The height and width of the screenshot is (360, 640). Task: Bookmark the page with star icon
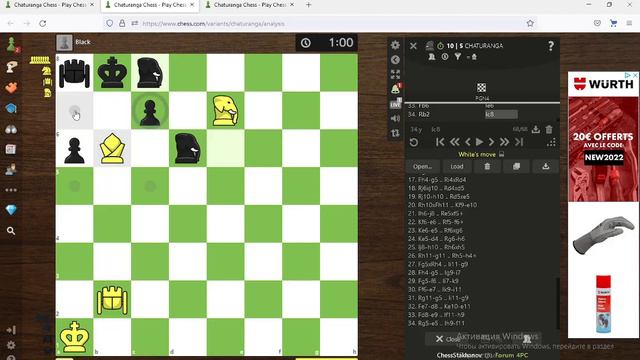pyautogui.click(x=530, y=24)
